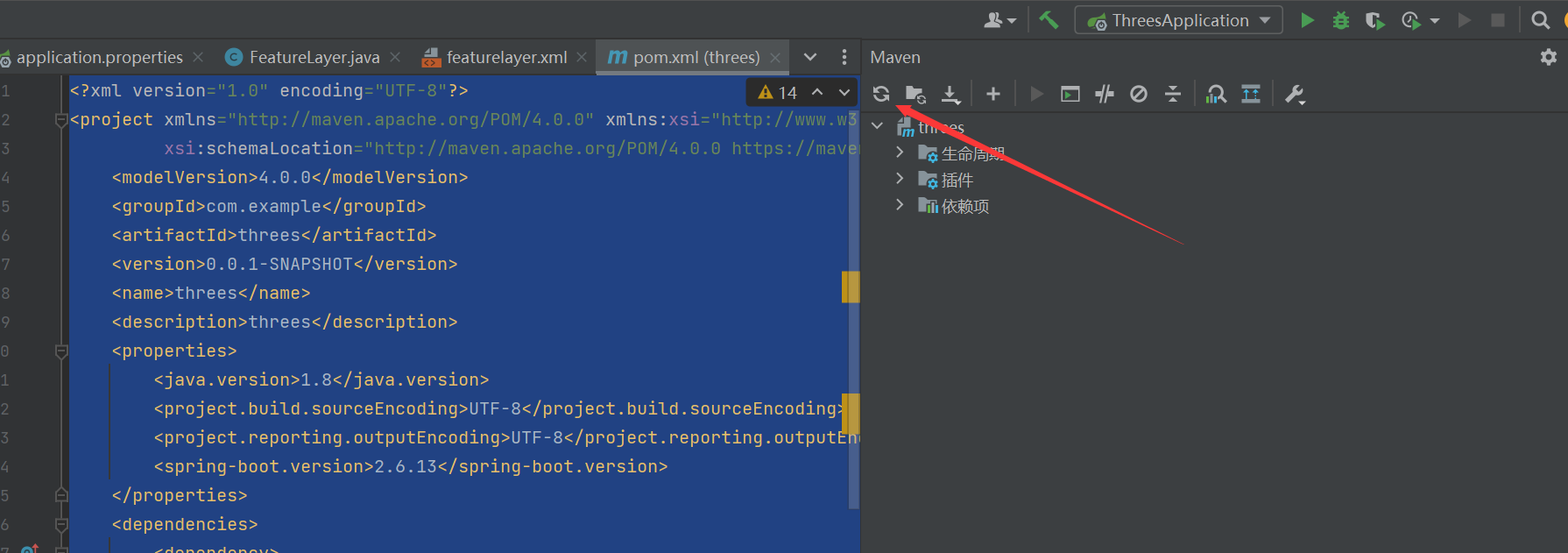Click the artifactId threes line
The image size is (1568, 553).
(x=274, y=235)
